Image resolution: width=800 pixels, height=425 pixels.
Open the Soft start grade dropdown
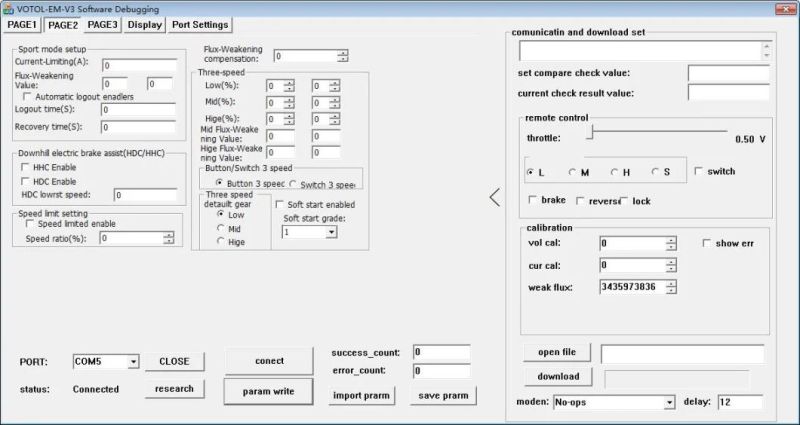331,232
